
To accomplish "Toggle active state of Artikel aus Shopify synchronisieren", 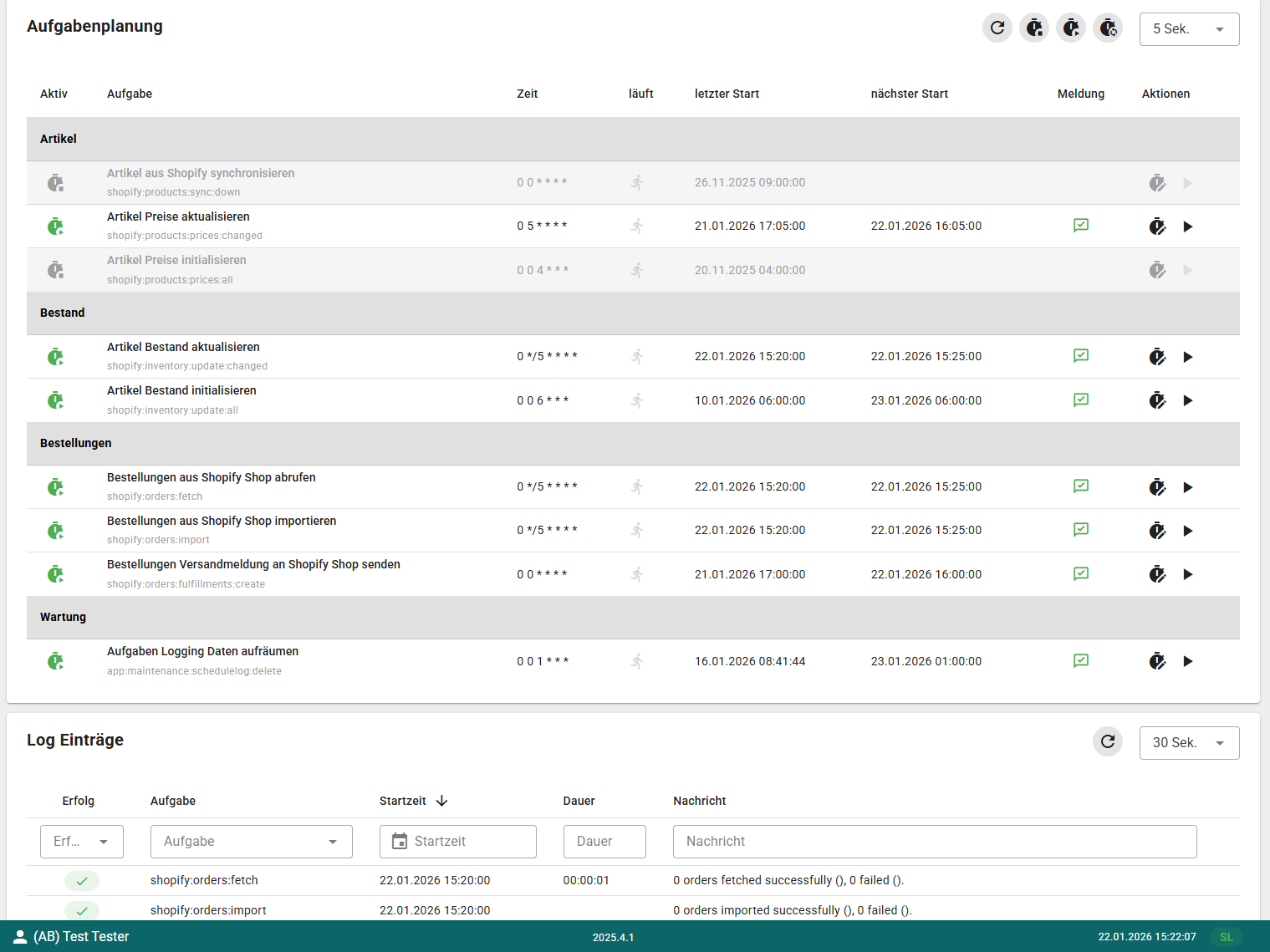I will click(55, 182).
